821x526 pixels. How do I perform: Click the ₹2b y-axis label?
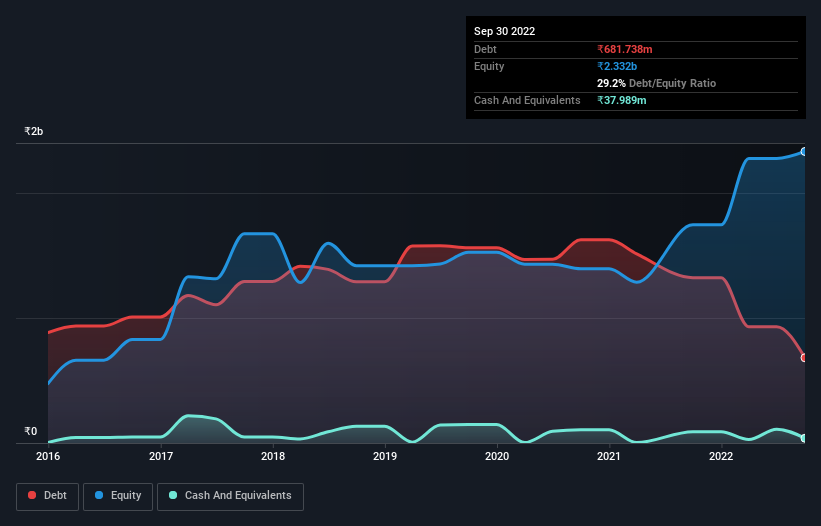[34, 131]
